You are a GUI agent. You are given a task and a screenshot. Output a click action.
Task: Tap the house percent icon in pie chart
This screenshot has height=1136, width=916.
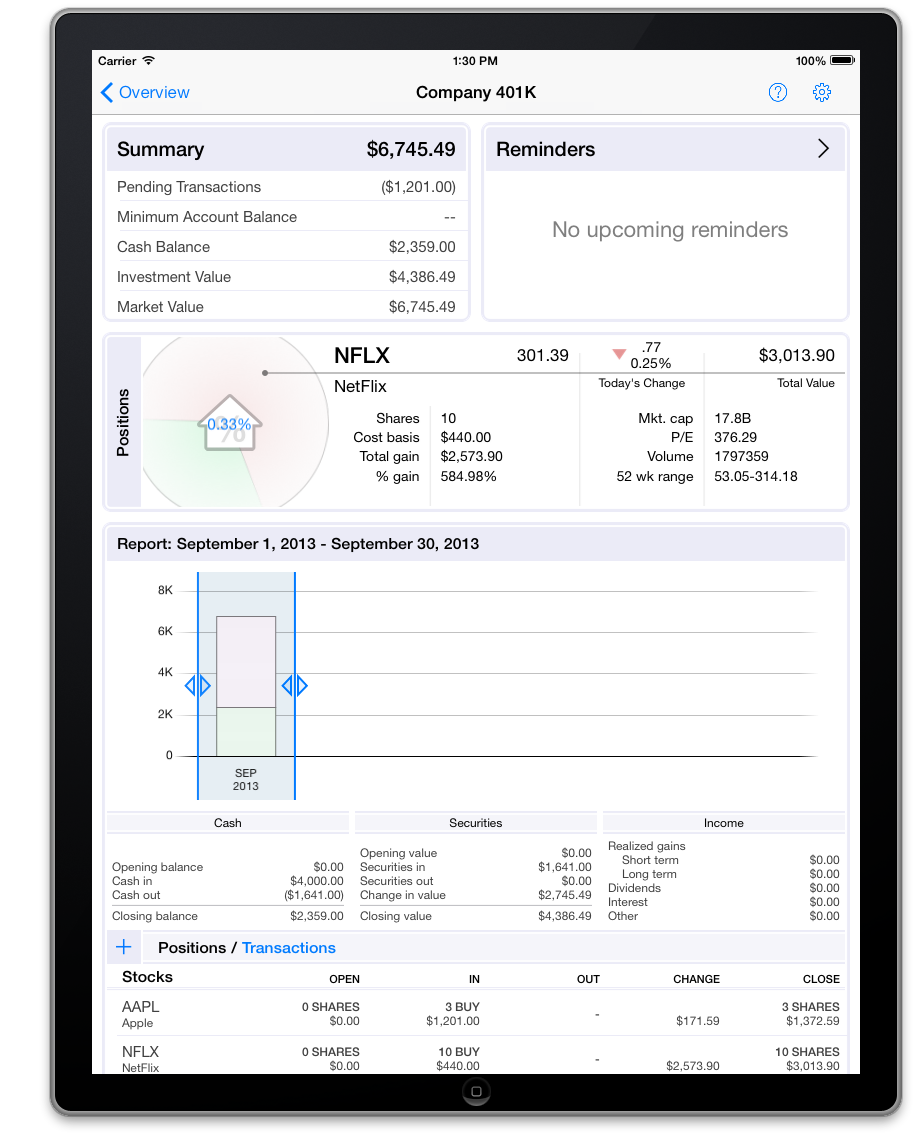click(229, 426)
